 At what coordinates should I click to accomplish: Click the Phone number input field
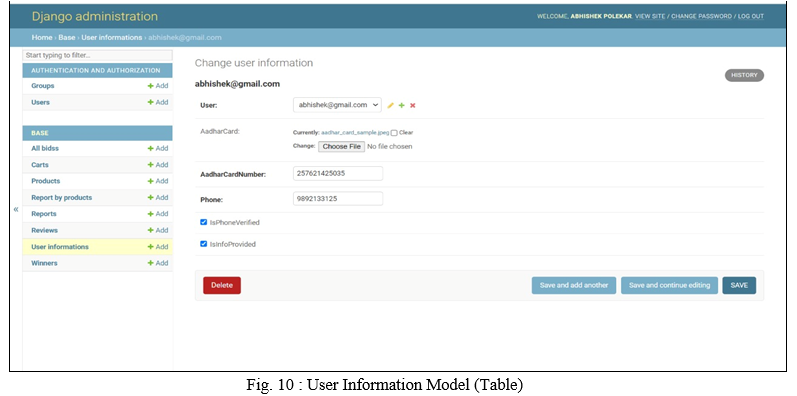[x=338, y=199]
